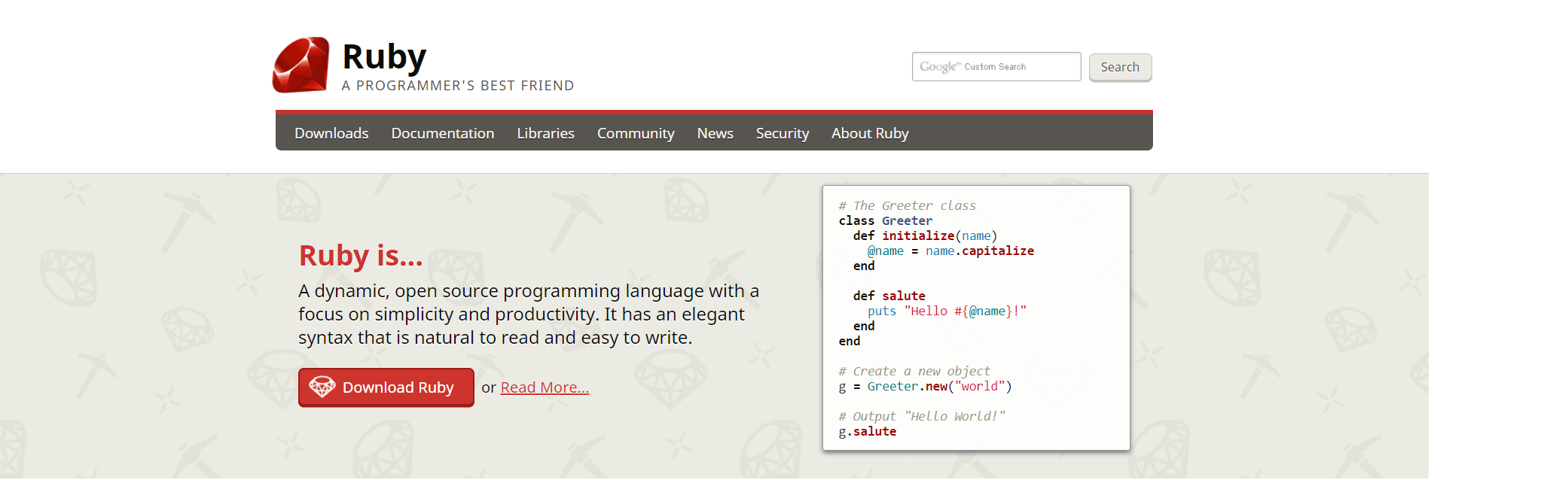Open the About Ruby page

click(870, 133)
